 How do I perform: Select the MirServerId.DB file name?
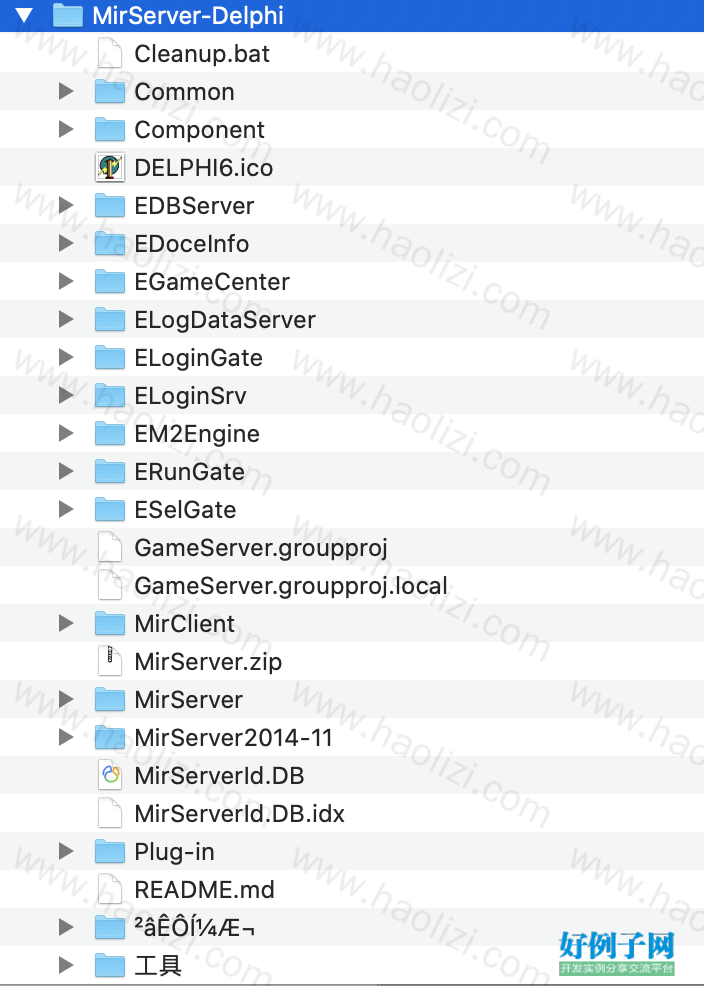pos(219,775)
